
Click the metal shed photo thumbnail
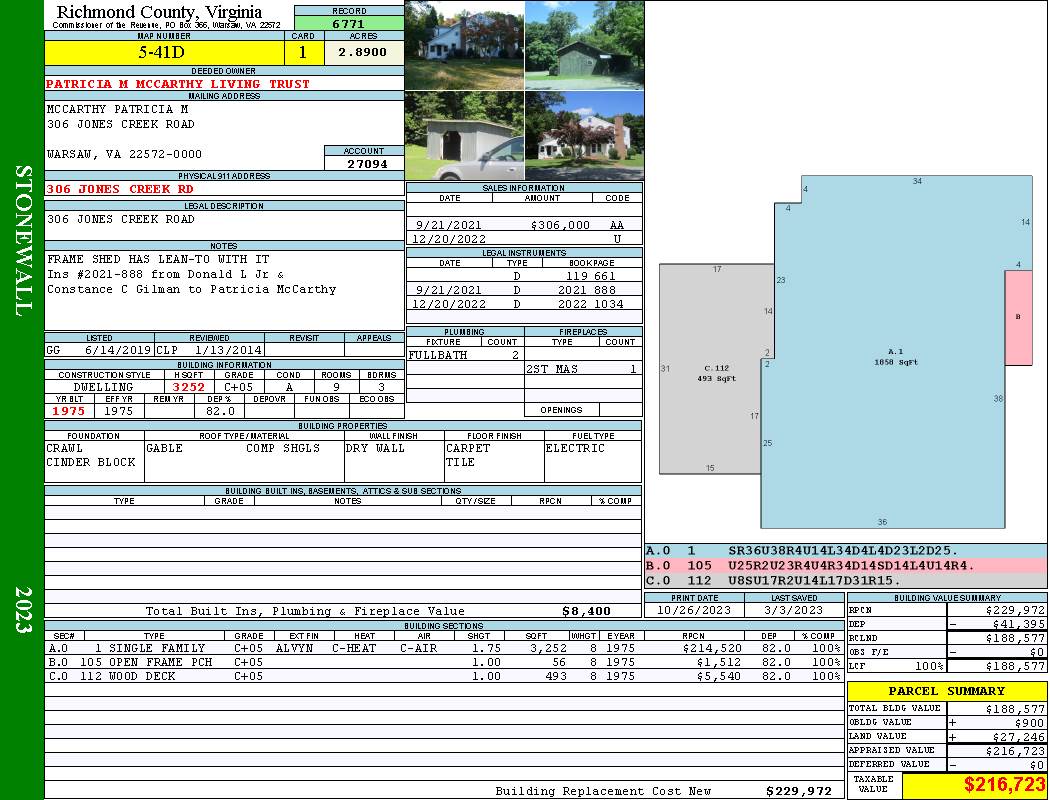[x=464, y=136]
